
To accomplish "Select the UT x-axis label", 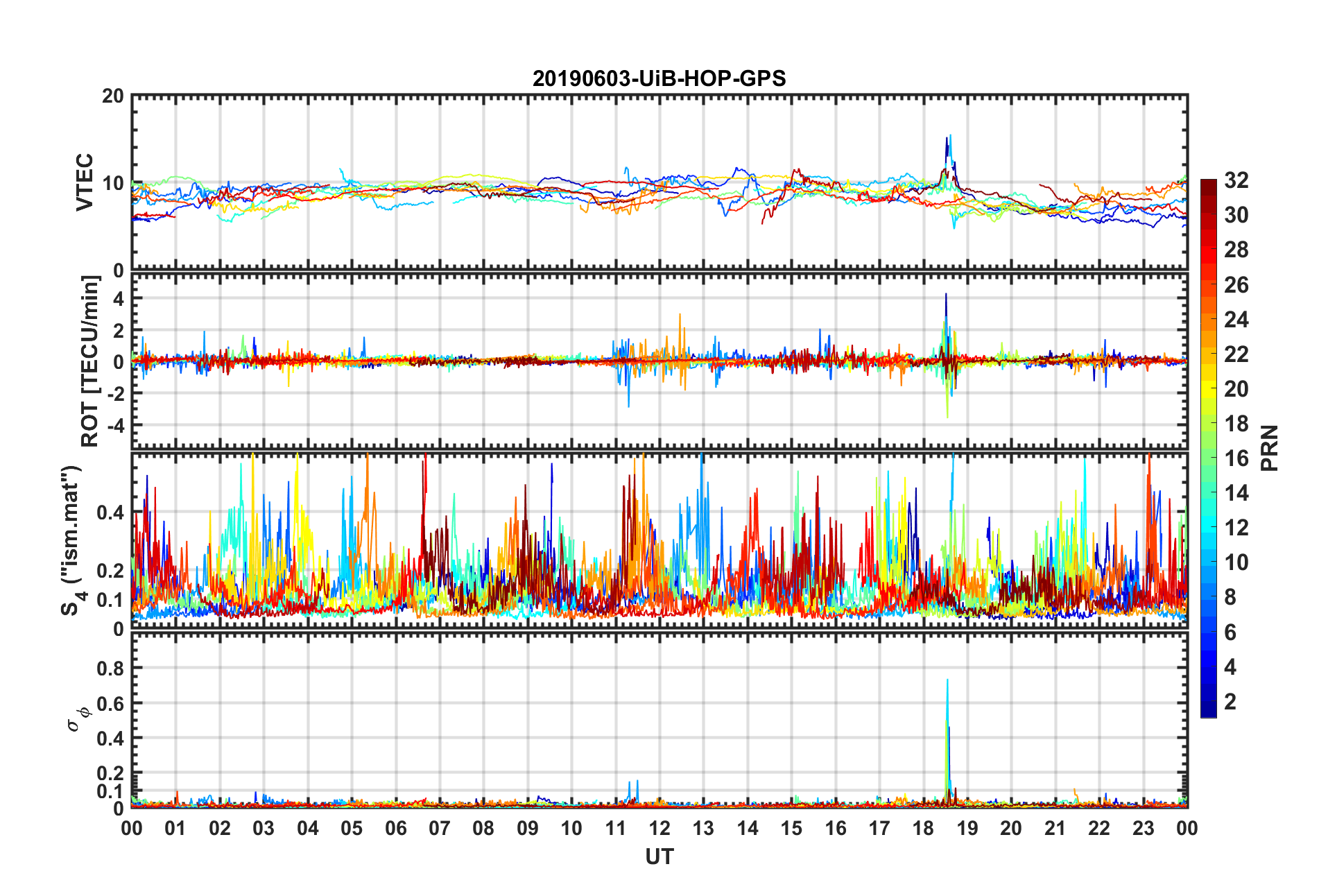I will [659, 857].
